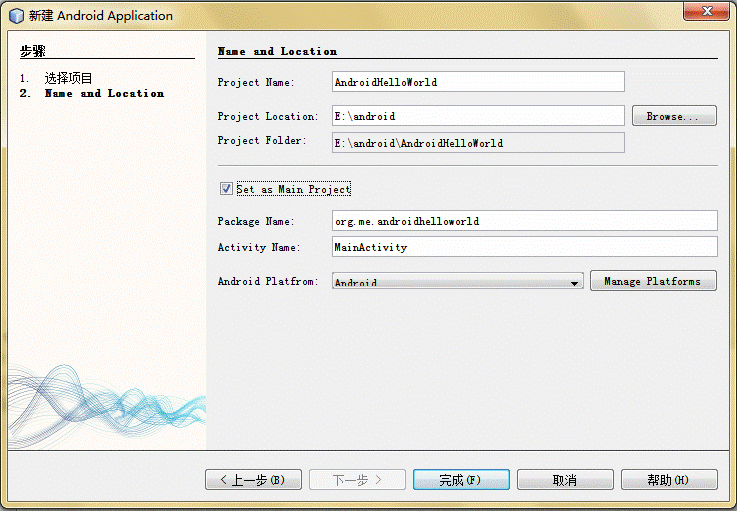Click the greyed-out 下一步 button
This screenshot has height=511, width=737.
357,480
